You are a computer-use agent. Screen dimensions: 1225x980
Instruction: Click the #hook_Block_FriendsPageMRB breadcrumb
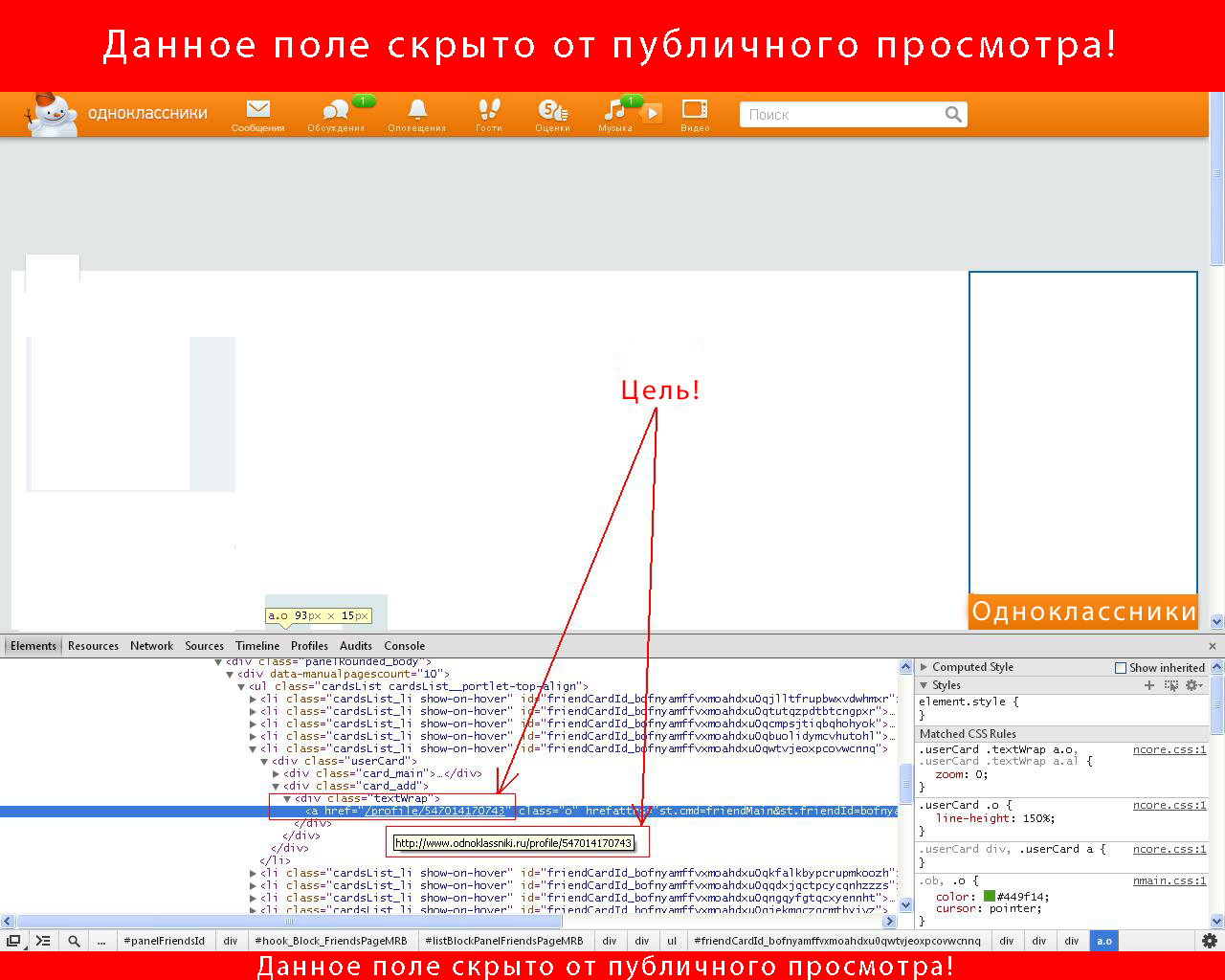click(331, 941)
